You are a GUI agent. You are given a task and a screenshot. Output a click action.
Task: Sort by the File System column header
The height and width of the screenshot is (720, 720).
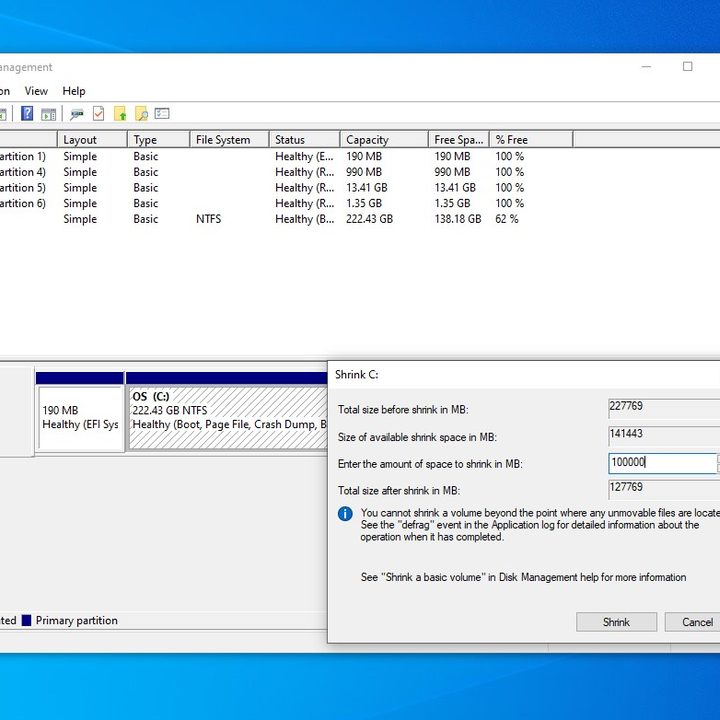pos(230,140)
